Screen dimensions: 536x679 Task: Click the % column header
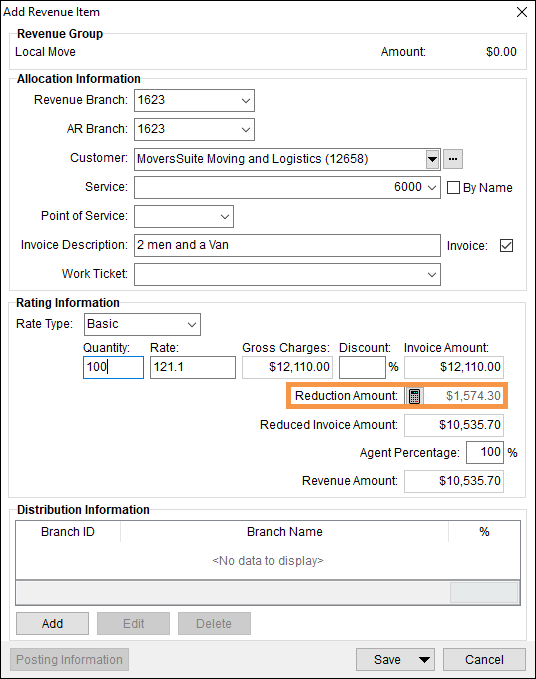coord(484,532)
